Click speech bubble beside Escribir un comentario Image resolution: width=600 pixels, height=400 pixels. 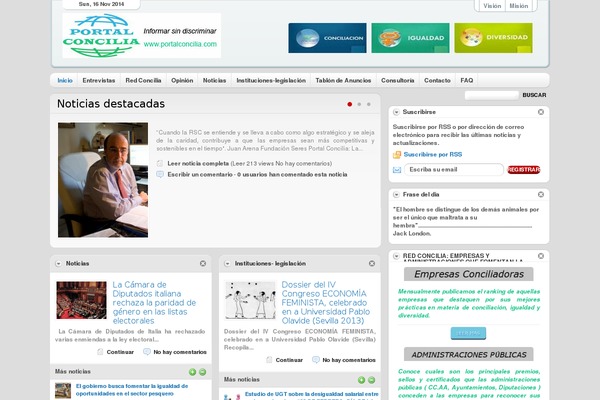click(160, 175)
